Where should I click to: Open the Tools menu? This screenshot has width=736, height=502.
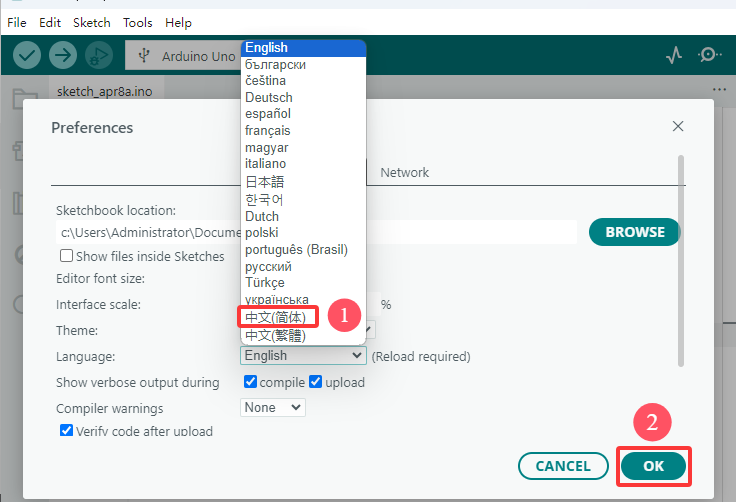click(x=138, y=23)
